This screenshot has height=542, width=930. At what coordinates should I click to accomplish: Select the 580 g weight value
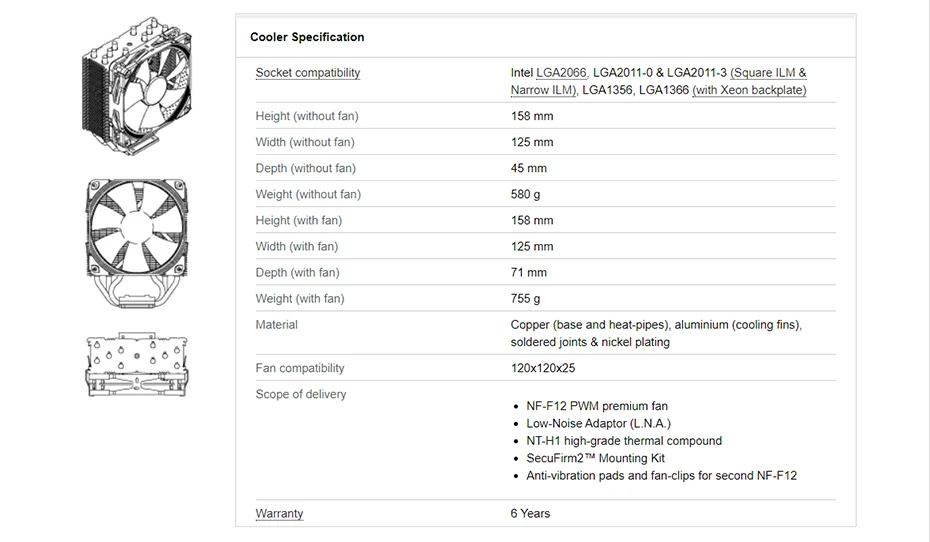[x=525, y=194]
